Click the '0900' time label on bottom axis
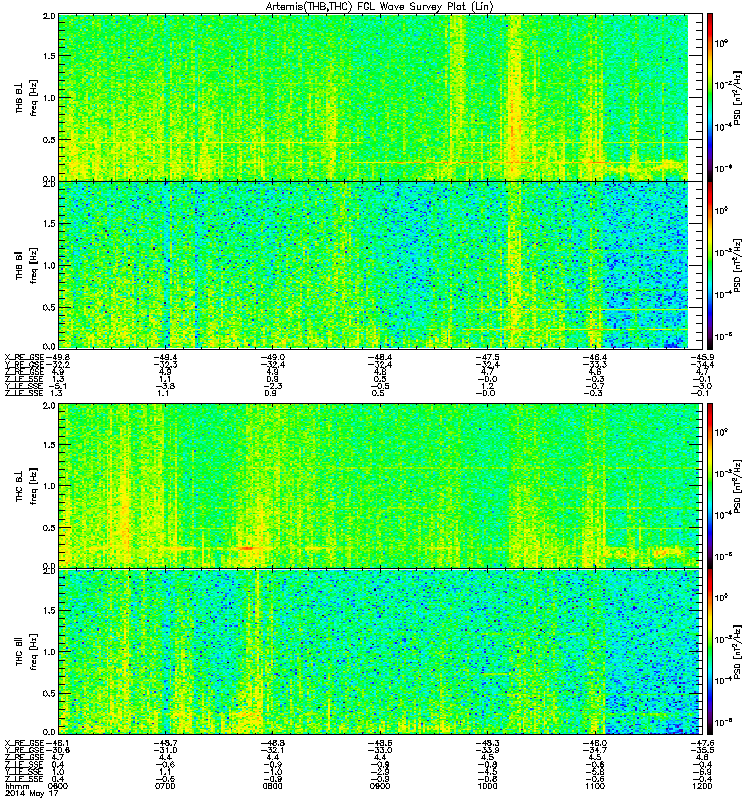Screen dimensions: 750x800 tap(380, 786)
